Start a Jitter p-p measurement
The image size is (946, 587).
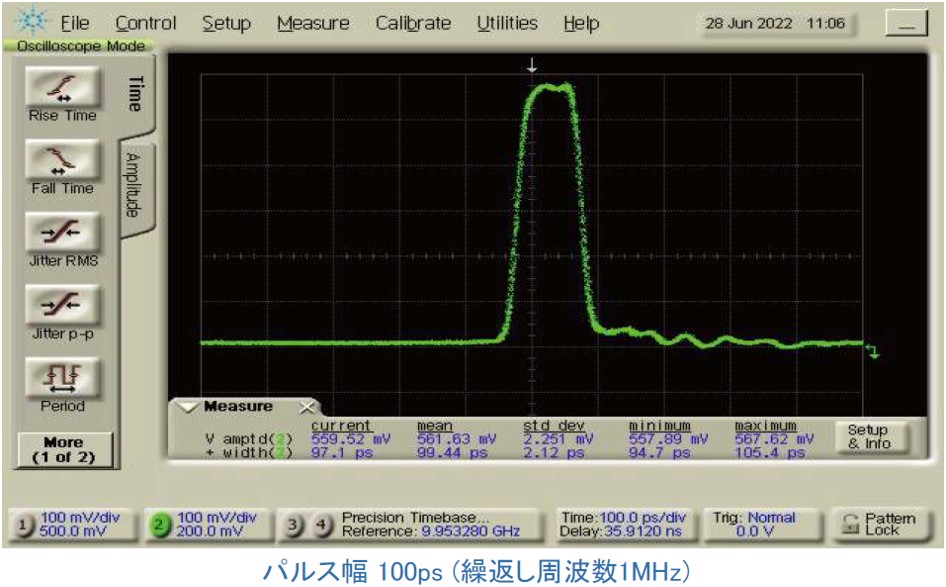tap(63, 305)
